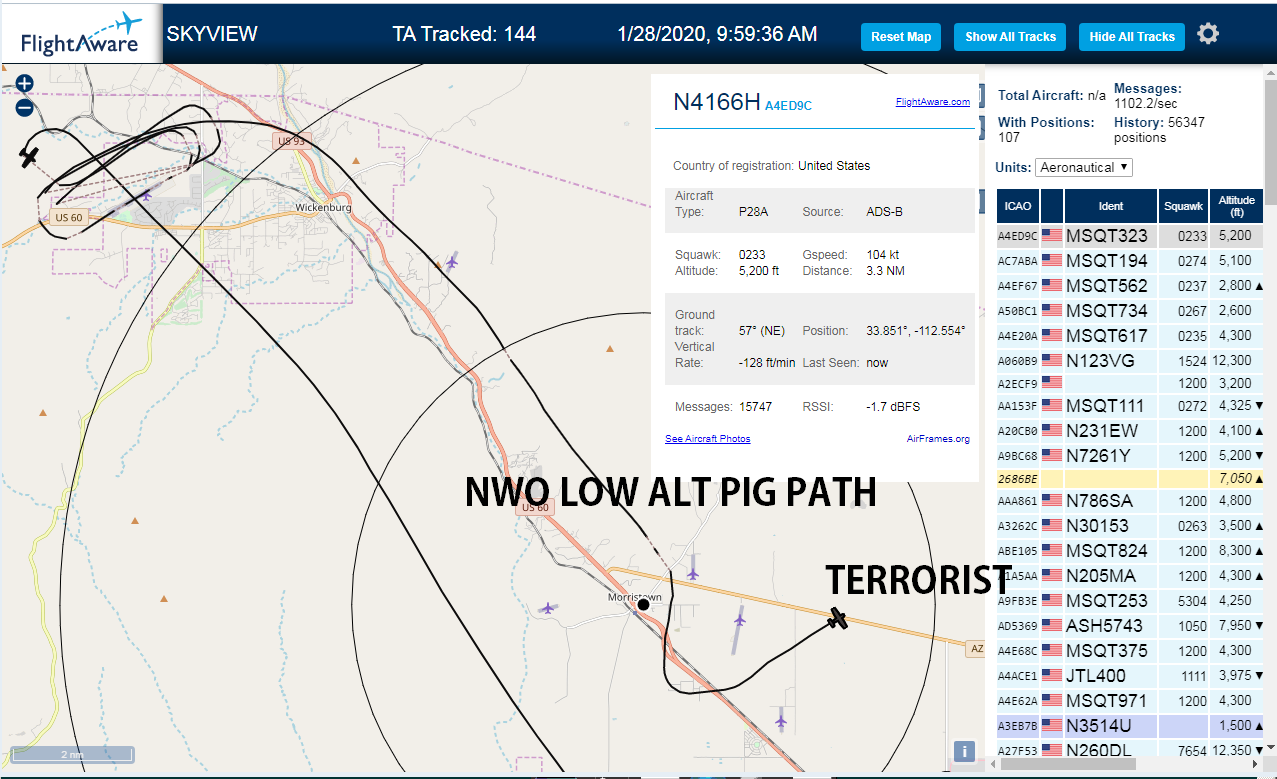Screen dimensions: 1277x779
Task: Select the purple aircraft icon above US 60 shield
Action: (x=147, y=194)
